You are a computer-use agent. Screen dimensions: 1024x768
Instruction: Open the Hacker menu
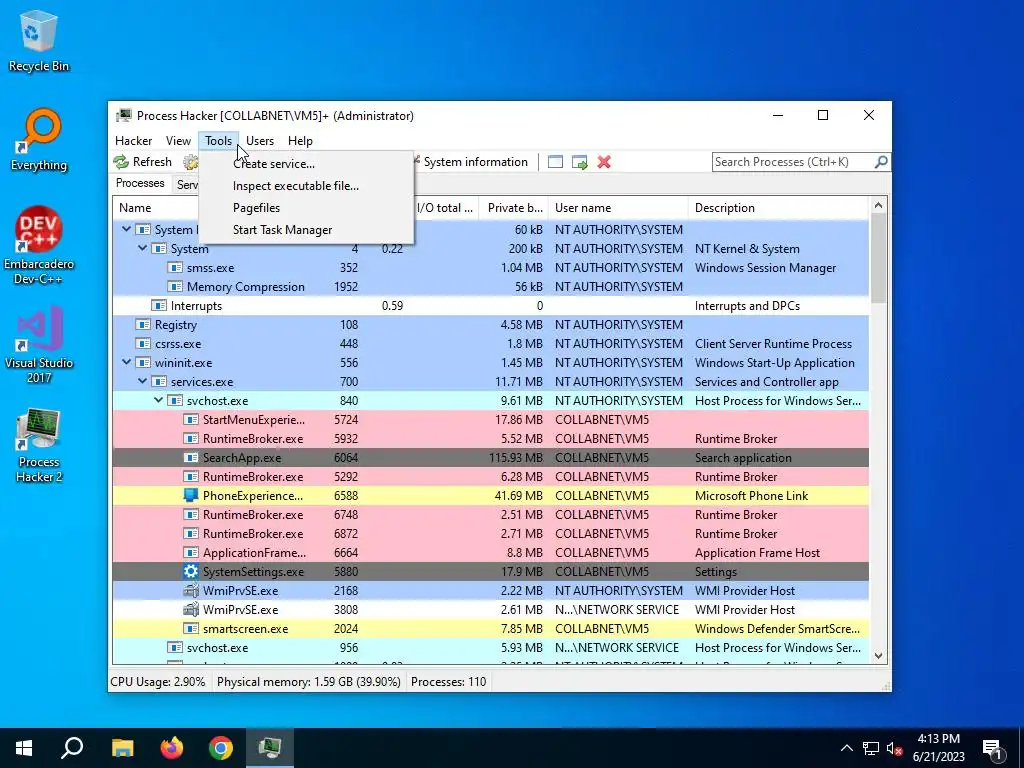click(x=133, y=140)
